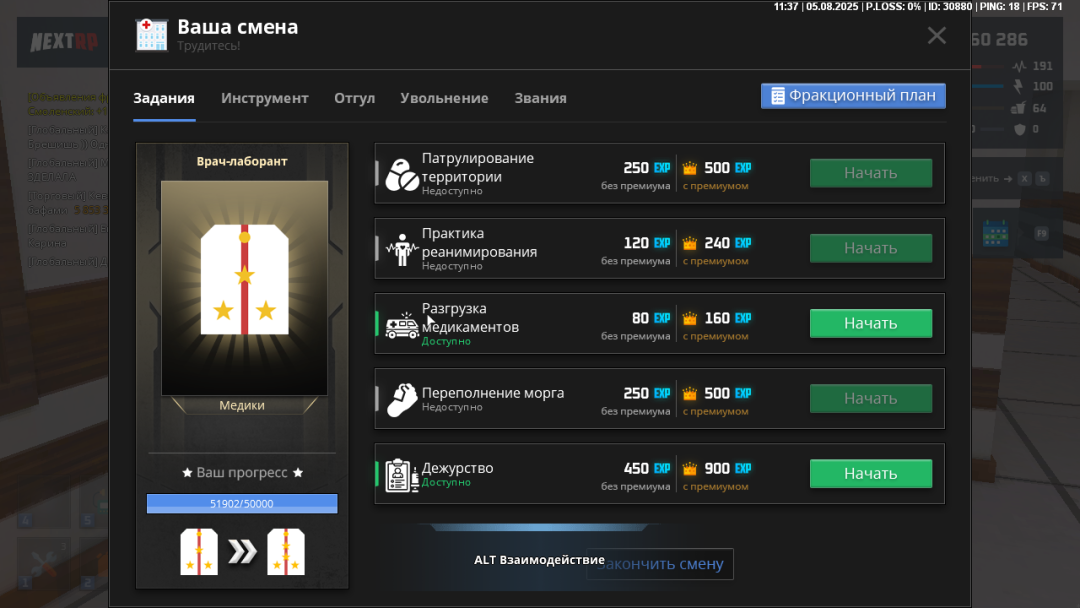
Task: Click the ambulance icon for Разгрузка медикаментов
Action: point(402,324)
